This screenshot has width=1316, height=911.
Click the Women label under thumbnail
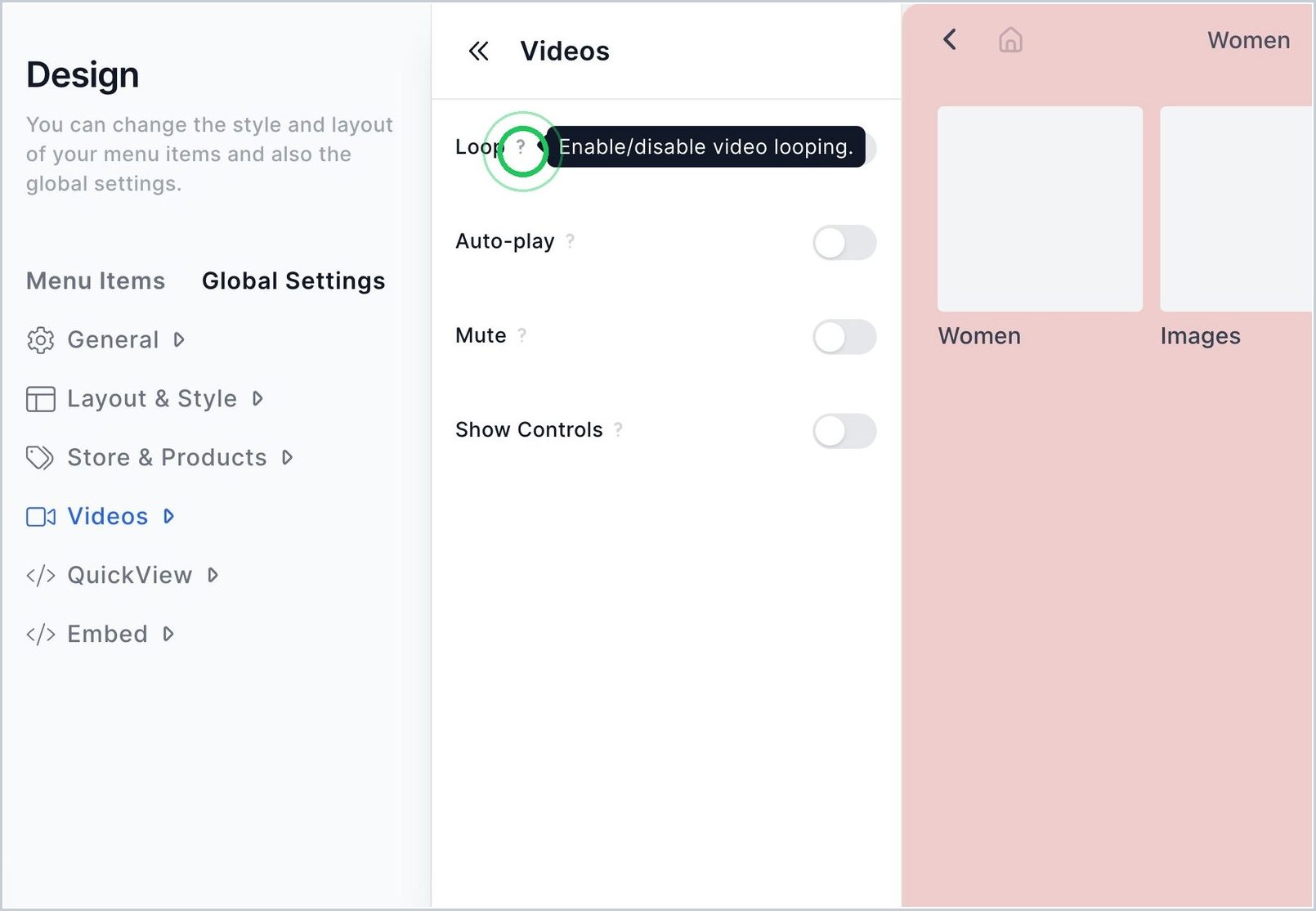979,336
